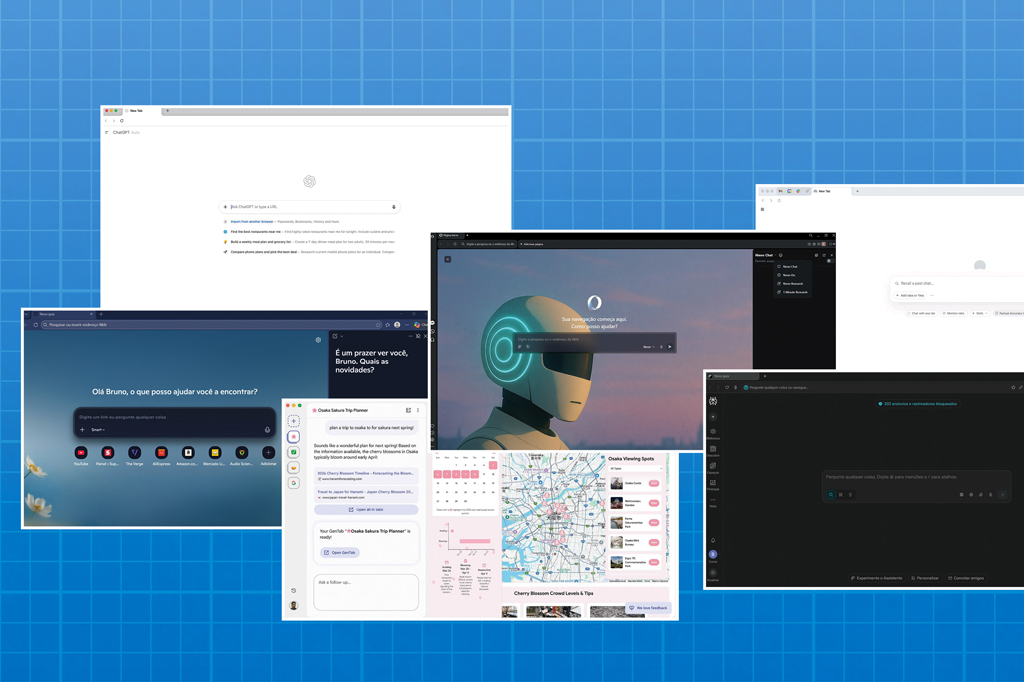Click the Ask a follow-up text box
Image resolution: width=1024 pixels, height=682 pixels.
pyautogui.click(x=366, y=591)
